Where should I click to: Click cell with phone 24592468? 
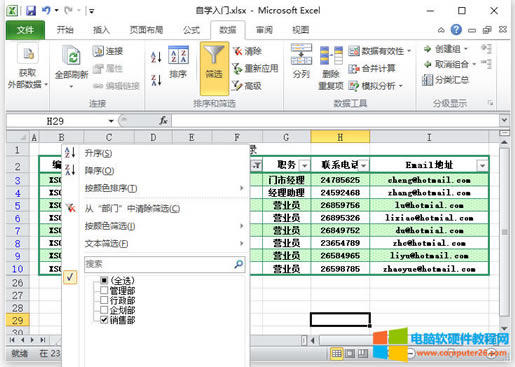coord(340,193)
